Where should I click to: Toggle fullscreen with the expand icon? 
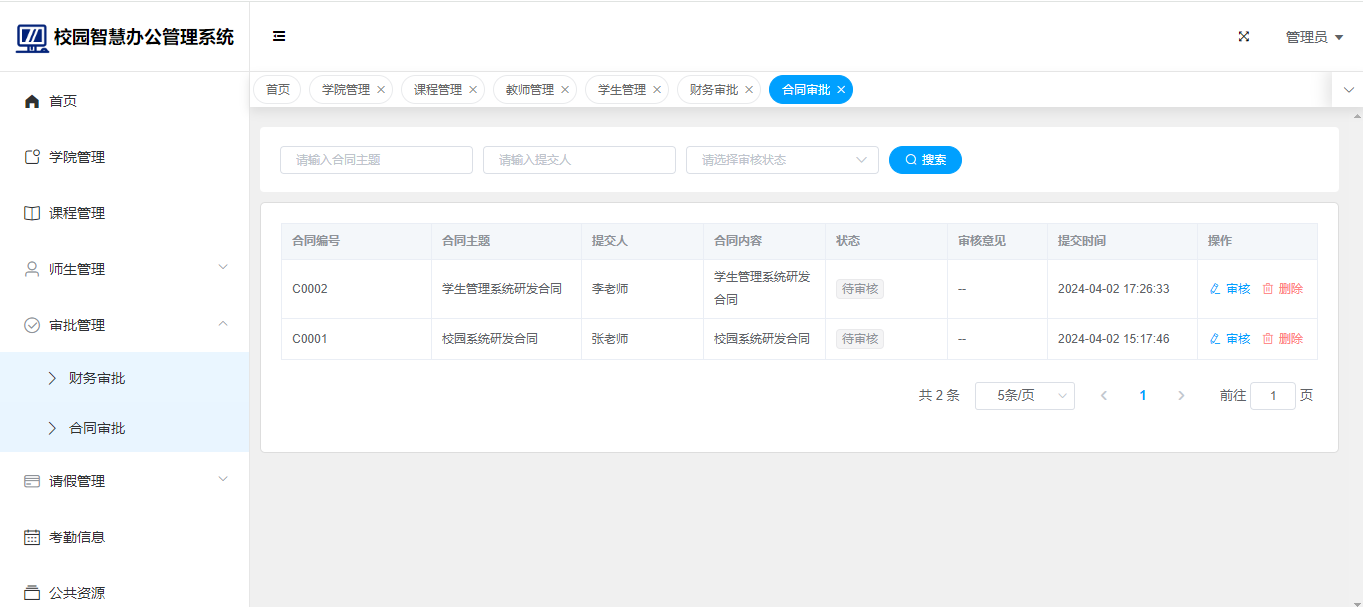click(x=1244, y=37)
